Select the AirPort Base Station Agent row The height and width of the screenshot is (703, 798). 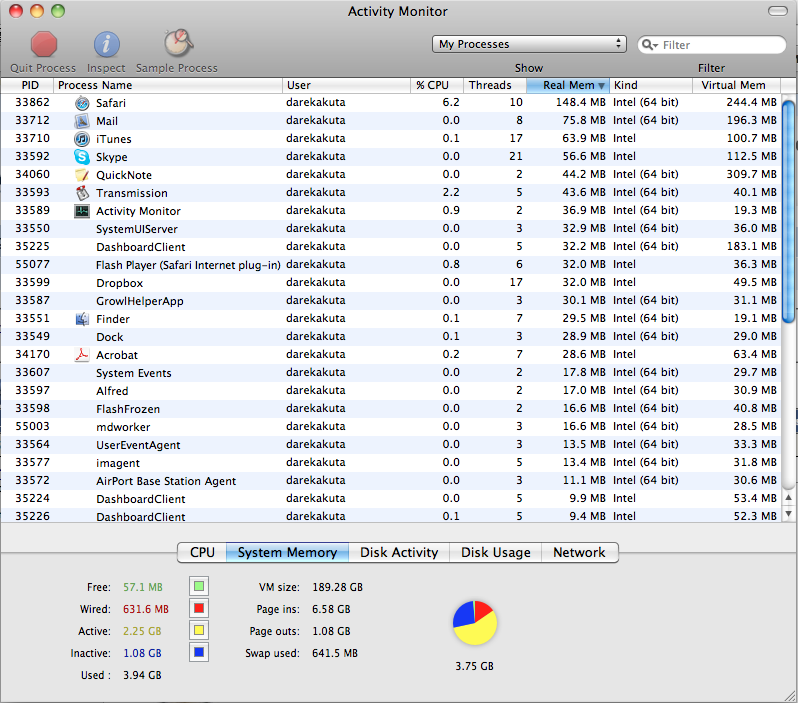(x=391, y=481)
